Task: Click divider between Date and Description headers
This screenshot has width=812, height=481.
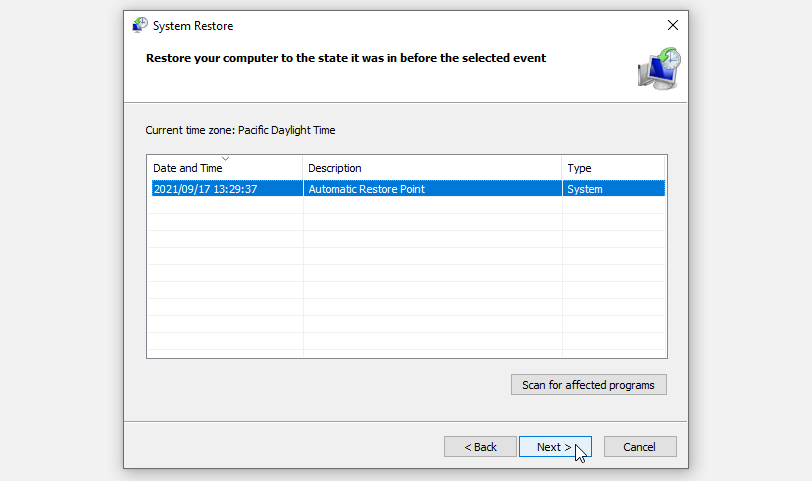Action: [303, 168]
